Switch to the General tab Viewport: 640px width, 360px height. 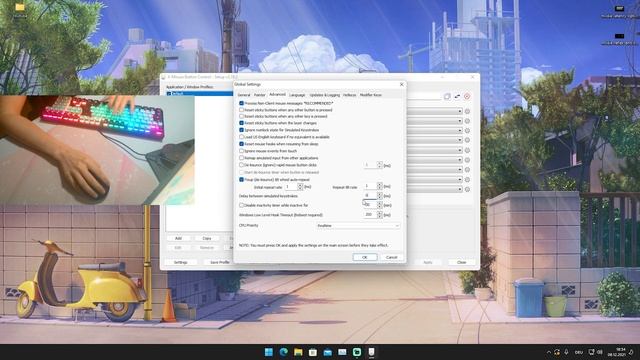pyautogui.click(x=244, y=95)
